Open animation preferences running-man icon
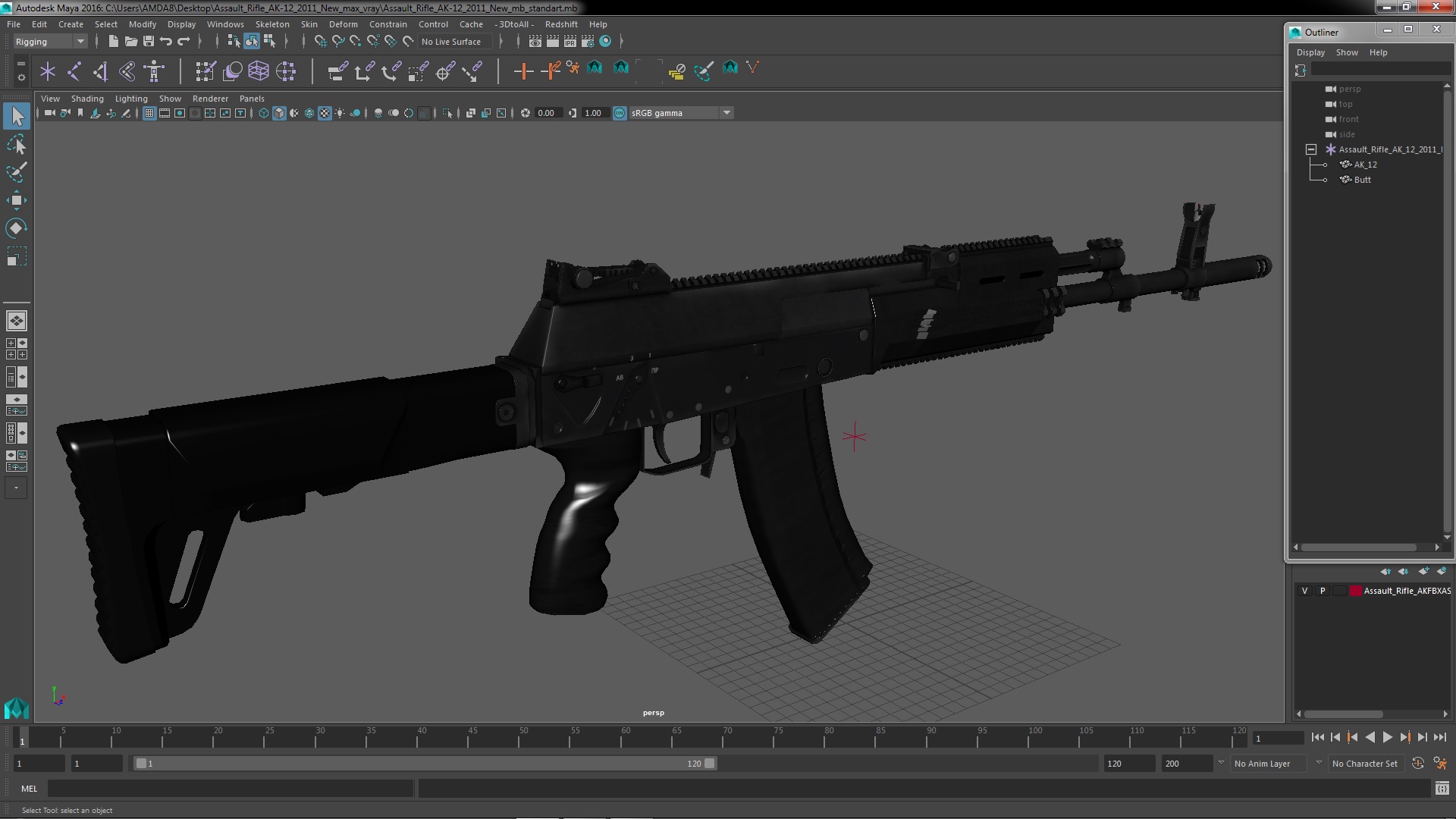 click(x=1440, y=764)
